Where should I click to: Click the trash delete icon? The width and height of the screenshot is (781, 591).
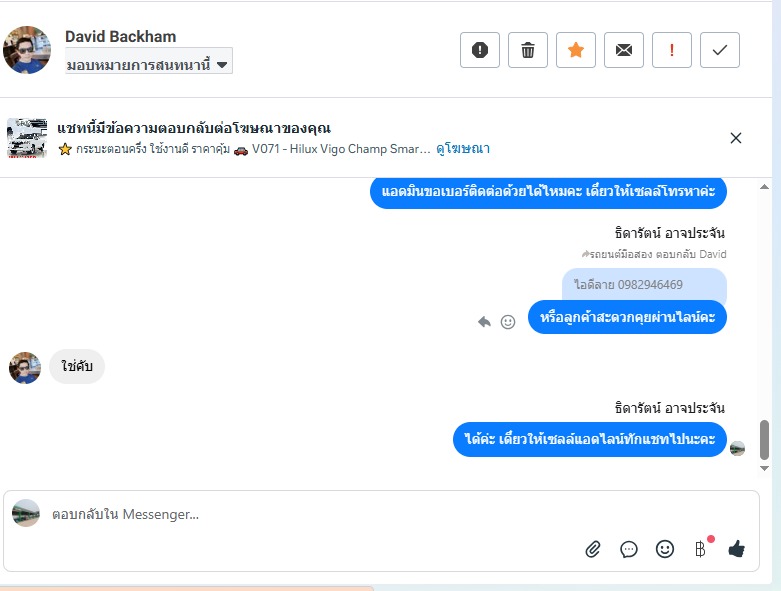pos(528,50)
